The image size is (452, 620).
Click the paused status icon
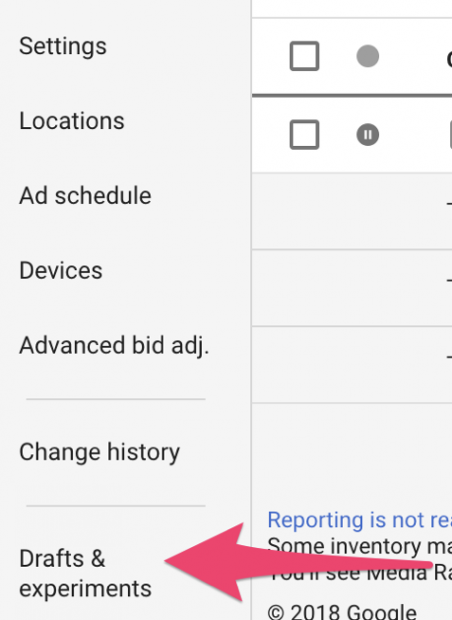pyautogui.click(x=368, y=134)
